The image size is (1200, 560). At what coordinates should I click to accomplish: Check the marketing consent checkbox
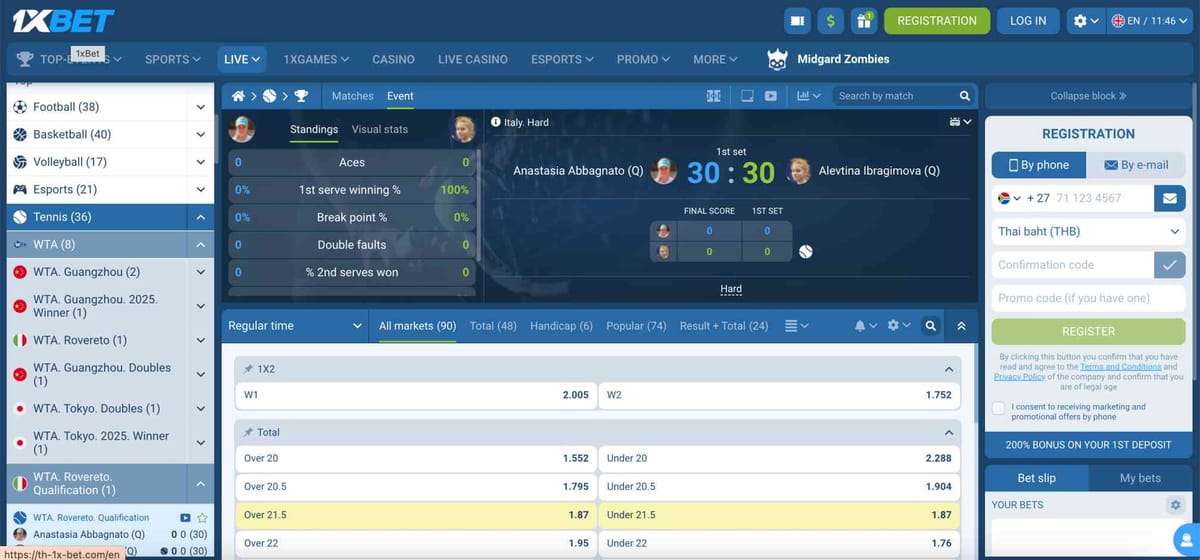coord(999,408)
